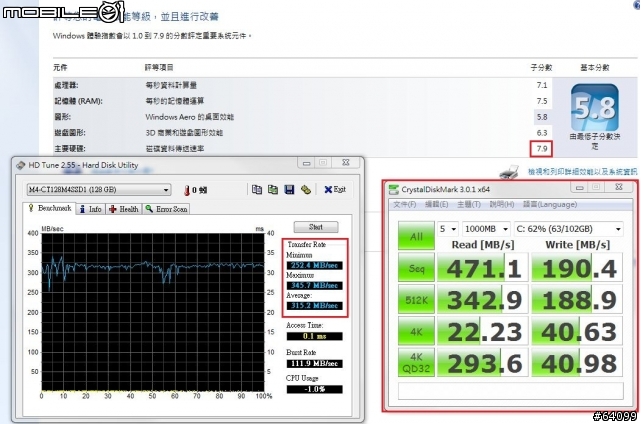This screenshot has width=641, height=424.
Task: Click the 293.6 4K QD32 read value
Action: pyautogui.click(x=483, y=363)
